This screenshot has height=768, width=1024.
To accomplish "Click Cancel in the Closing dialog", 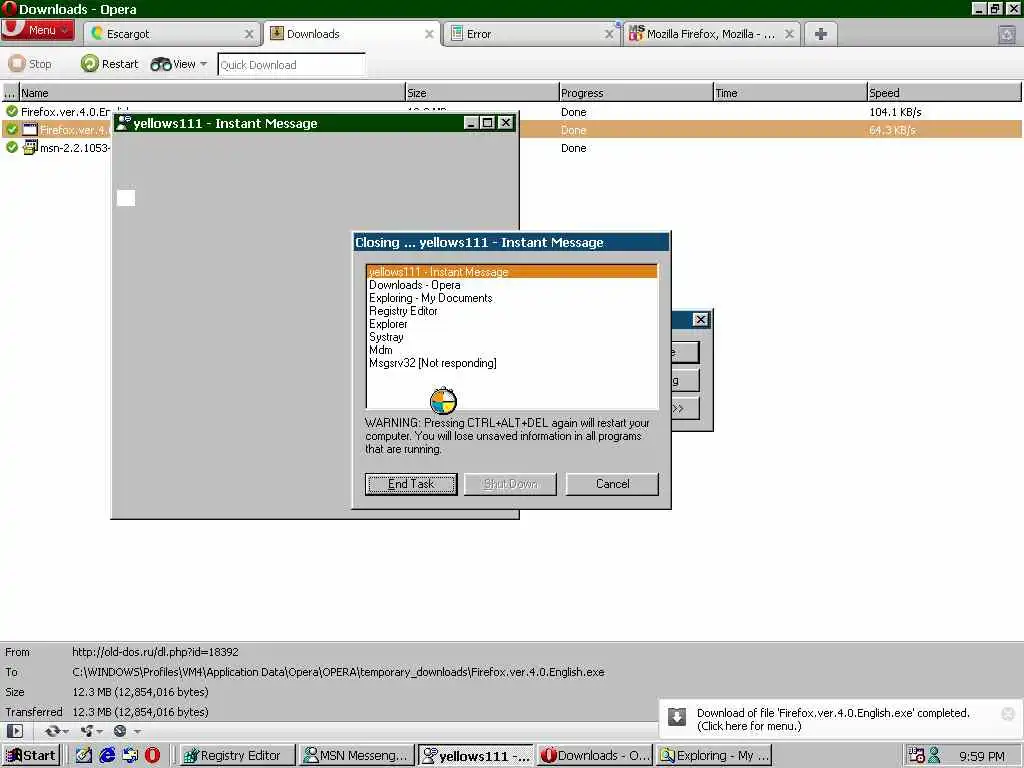I will (613, 484).
